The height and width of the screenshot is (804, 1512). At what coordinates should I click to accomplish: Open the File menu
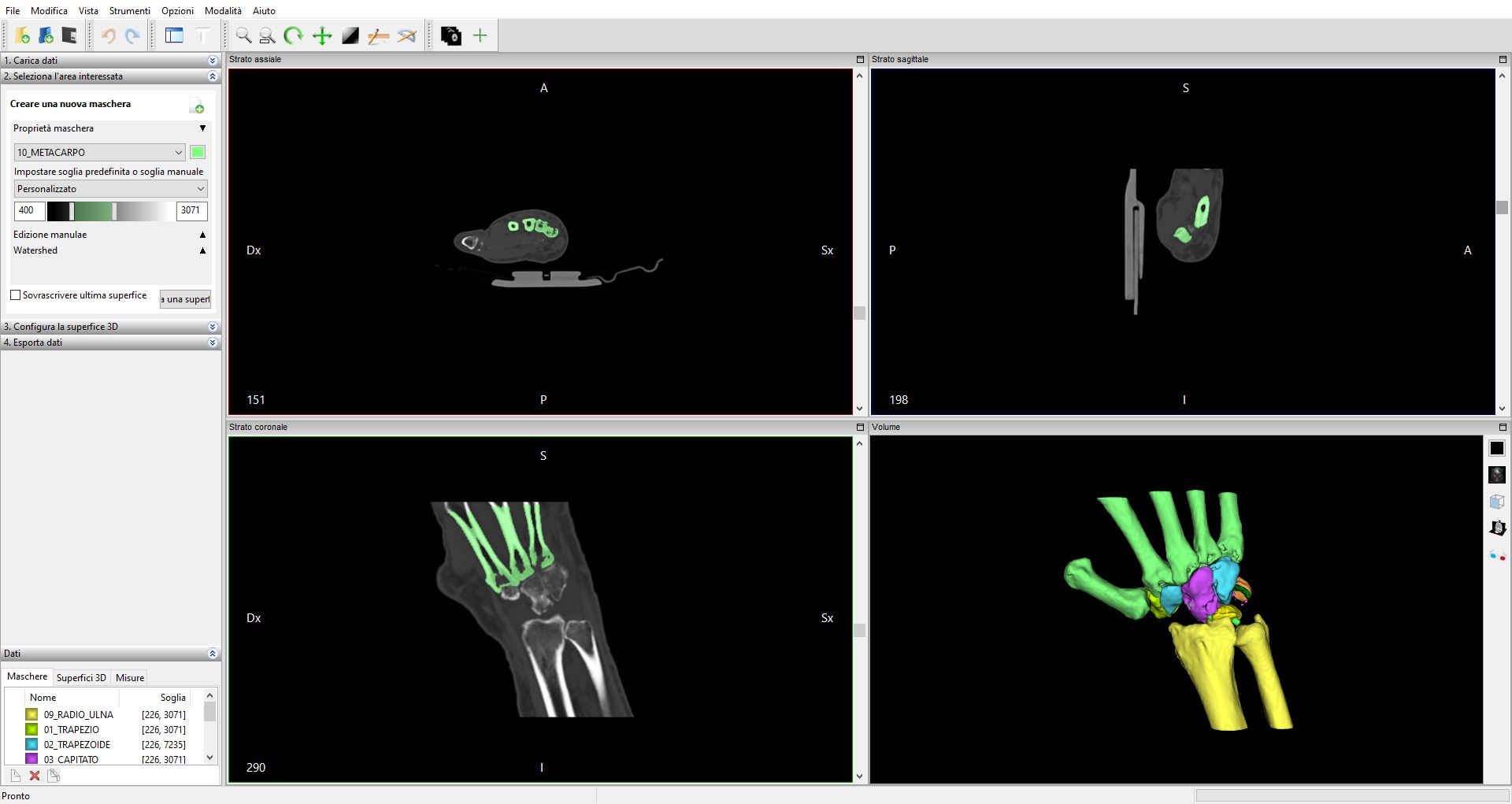pos(13,10)
